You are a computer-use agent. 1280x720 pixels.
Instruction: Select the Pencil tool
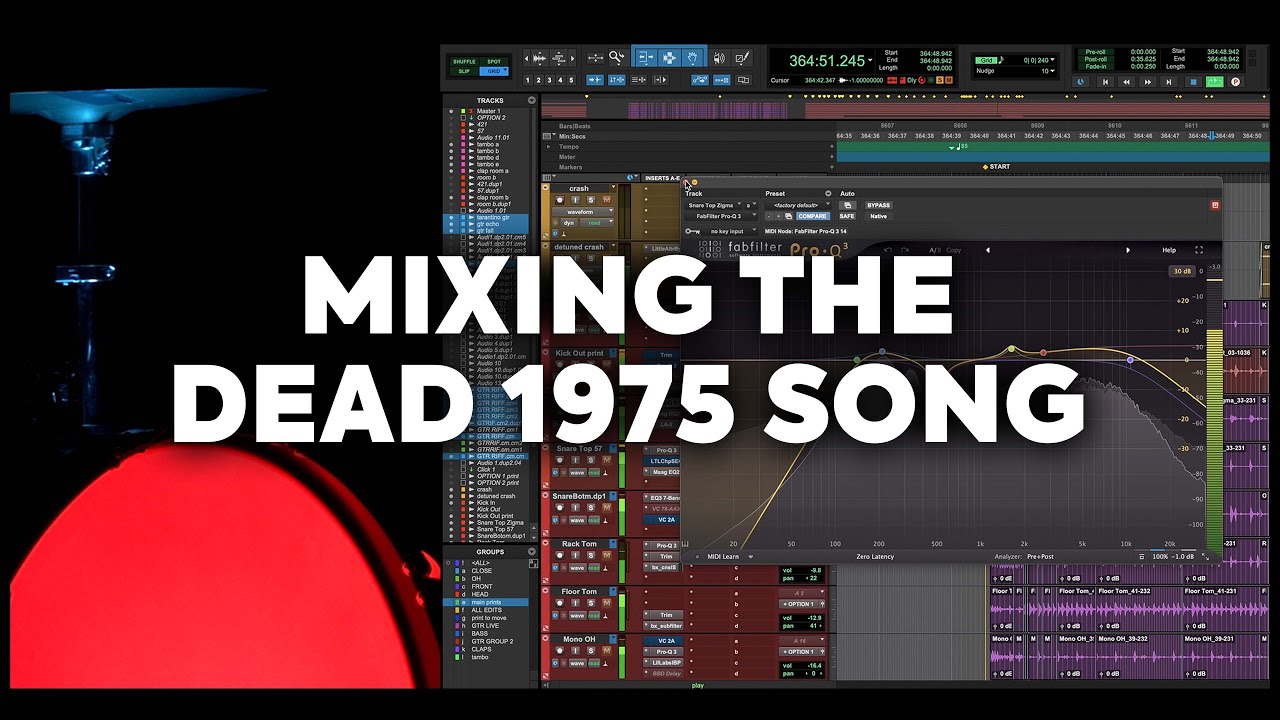(742, 58)
